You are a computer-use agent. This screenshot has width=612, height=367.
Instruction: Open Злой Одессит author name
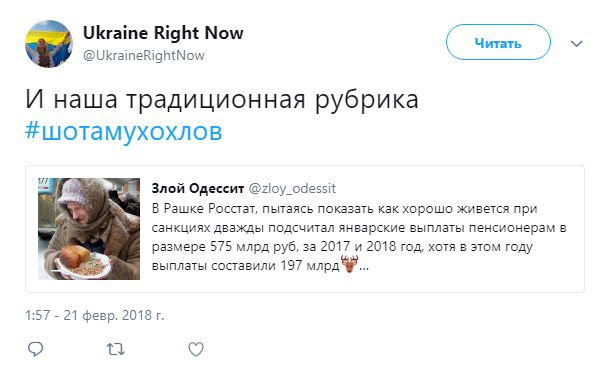click(x=198, y=189)
